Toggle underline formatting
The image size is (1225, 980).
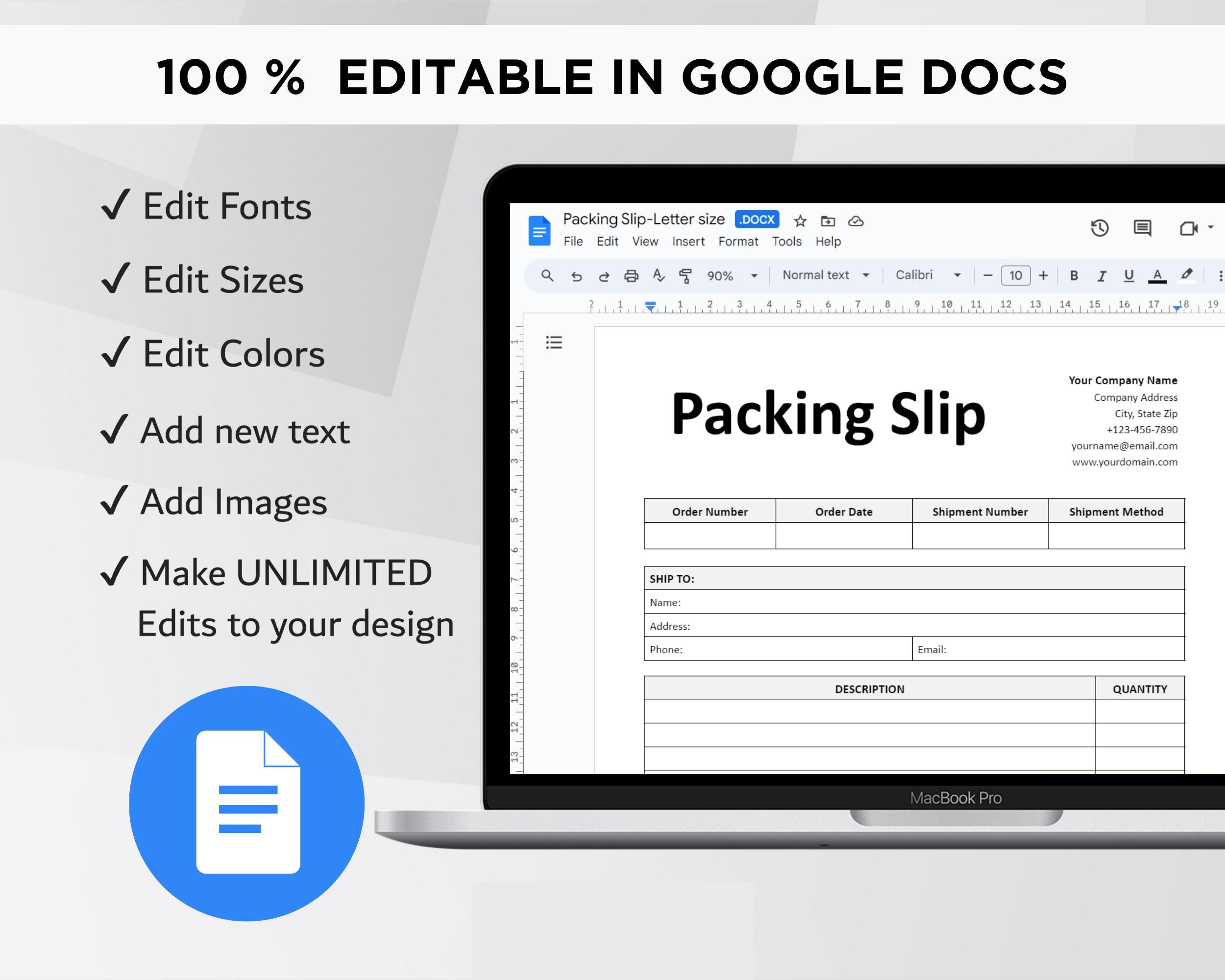1128,277
